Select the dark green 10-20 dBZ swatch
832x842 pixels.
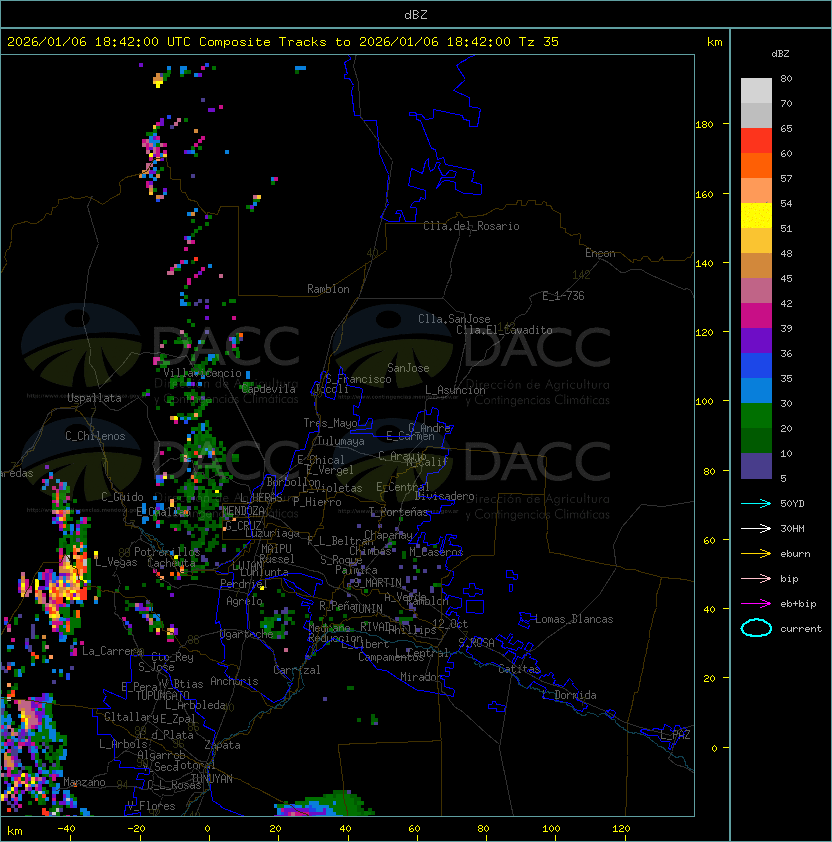[756, 440]
